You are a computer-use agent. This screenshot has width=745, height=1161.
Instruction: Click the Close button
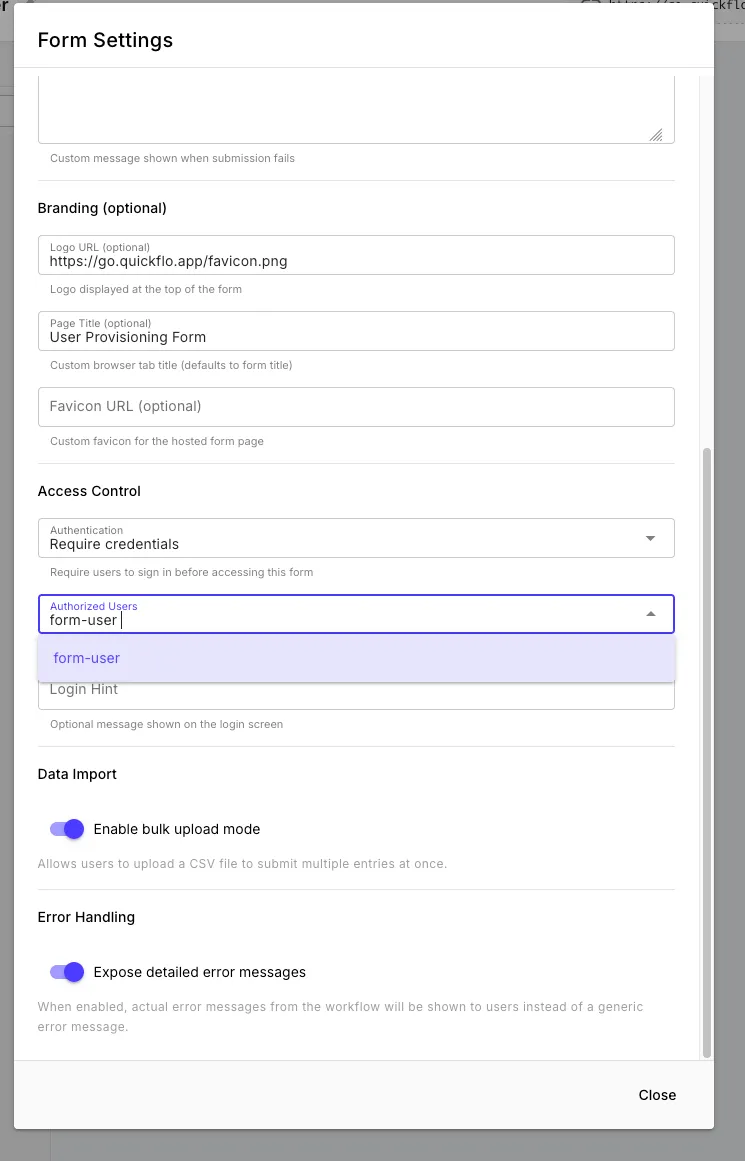657,1094
